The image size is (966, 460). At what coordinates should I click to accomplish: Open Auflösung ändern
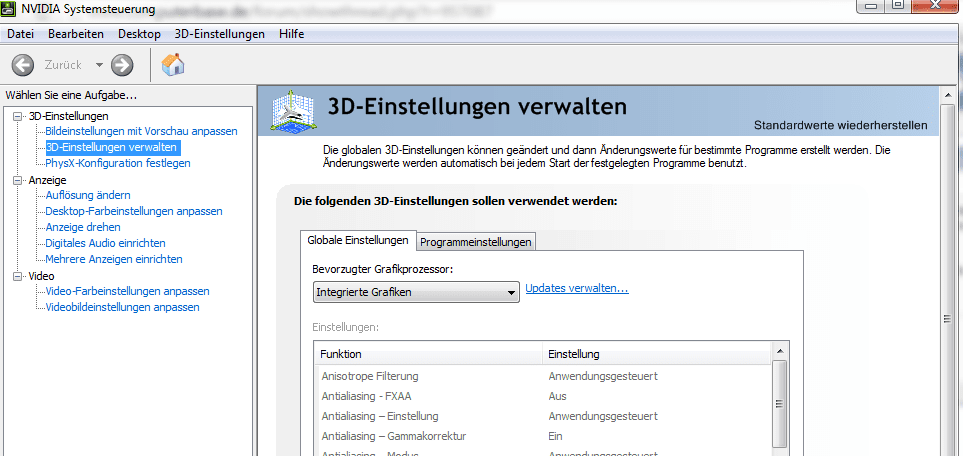tap(88, 195)
